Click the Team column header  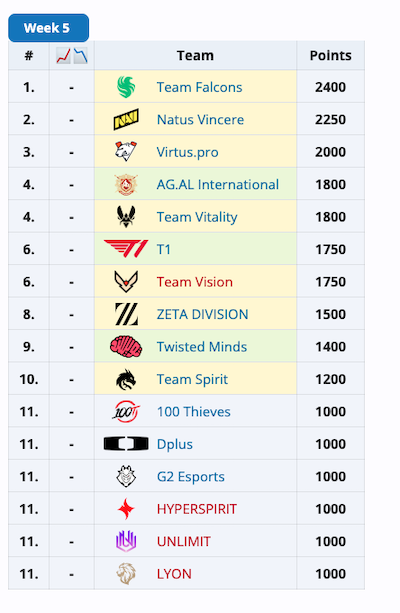195,56
